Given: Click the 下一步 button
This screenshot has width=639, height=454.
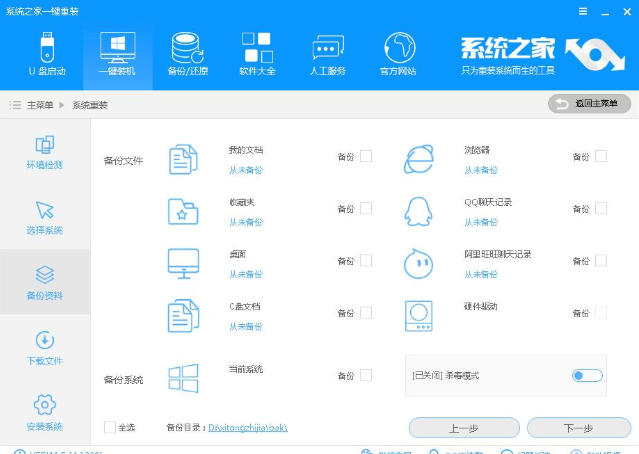Looking at the screenshot, I should 578,428.
